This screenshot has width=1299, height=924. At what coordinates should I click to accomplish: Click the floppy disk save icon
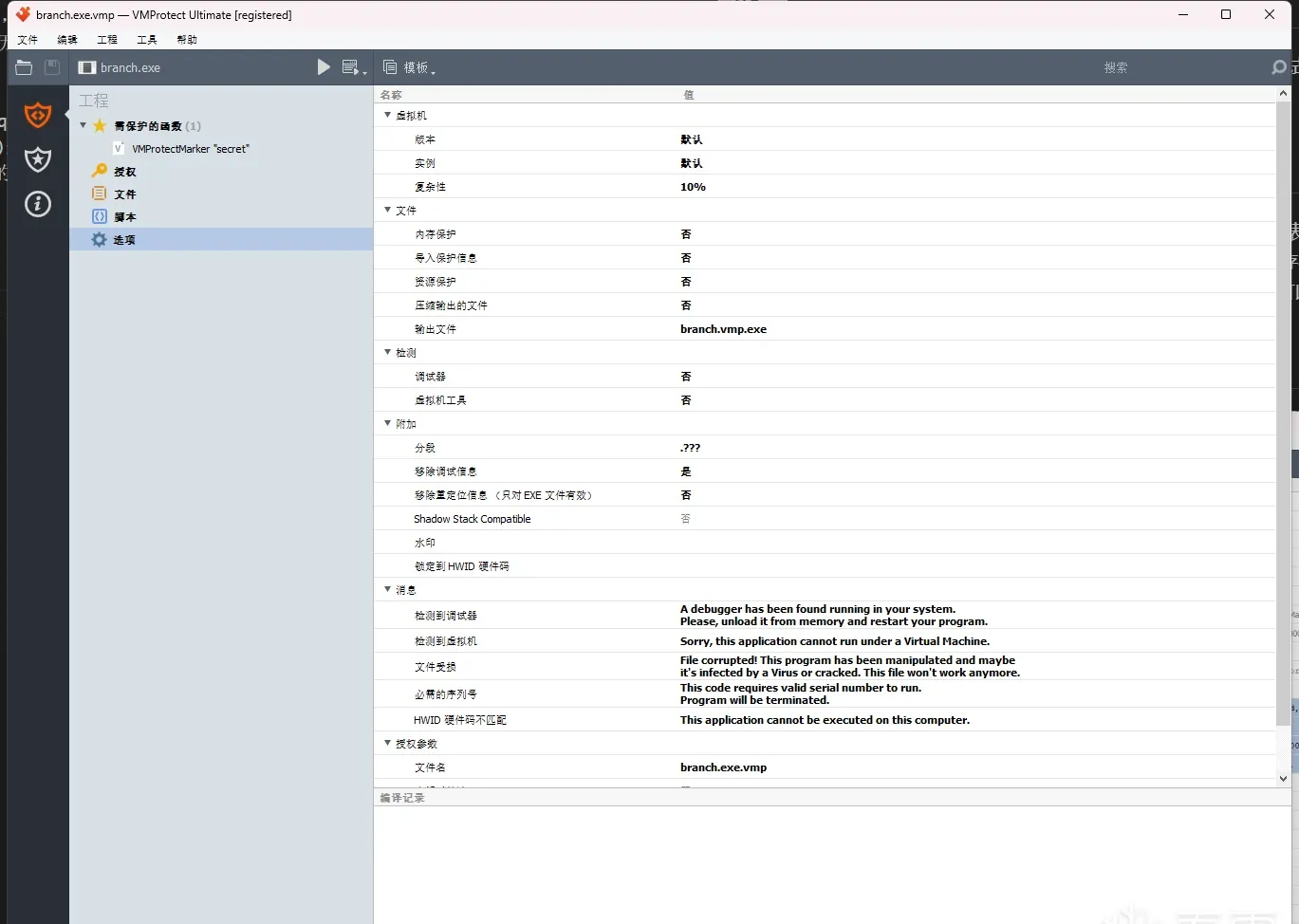[x=52, y=67]
